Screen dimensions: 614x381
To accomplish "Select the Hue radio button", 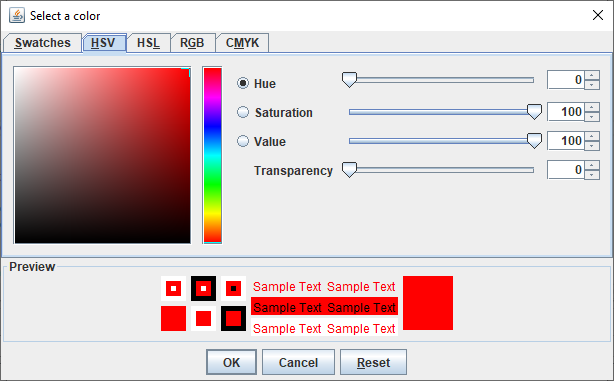I will click(x=243, y=83).
